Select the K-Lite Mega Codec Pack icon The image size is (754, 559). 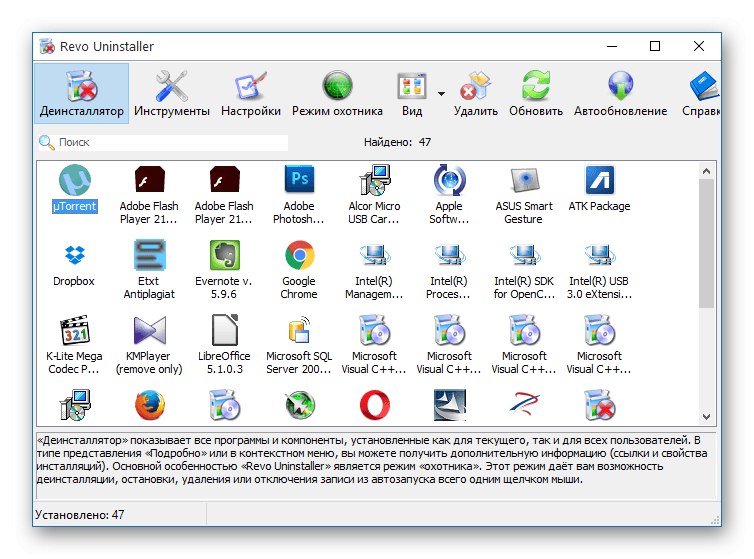(75, 330)
